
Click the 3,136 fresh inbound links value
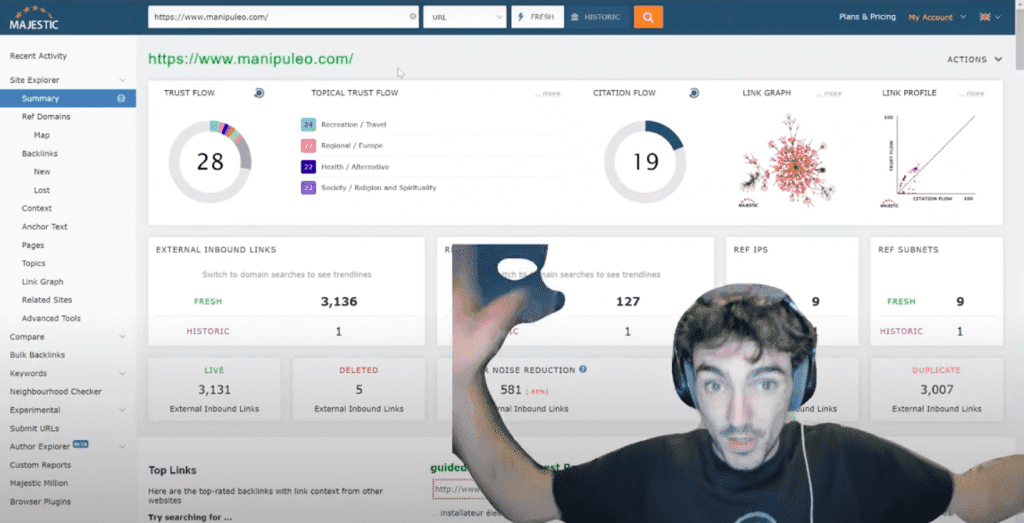[339, 302]
